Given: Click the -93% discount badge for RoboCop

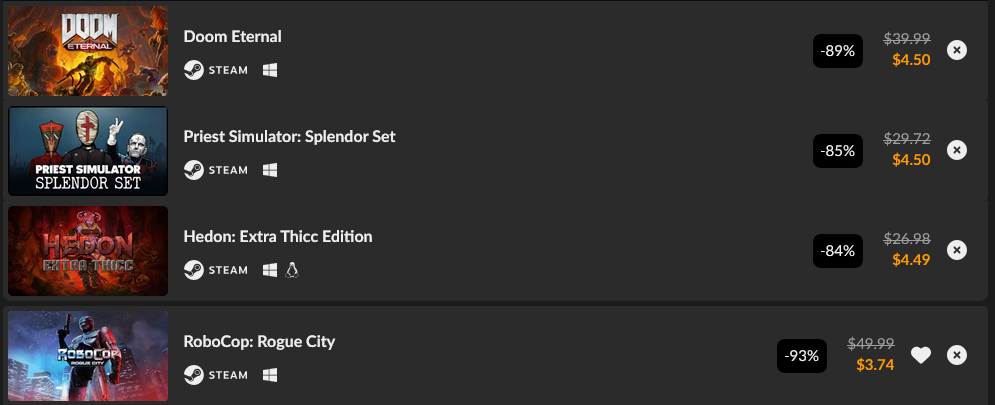Looking at the screenshot, I should (x=801, y=356).
